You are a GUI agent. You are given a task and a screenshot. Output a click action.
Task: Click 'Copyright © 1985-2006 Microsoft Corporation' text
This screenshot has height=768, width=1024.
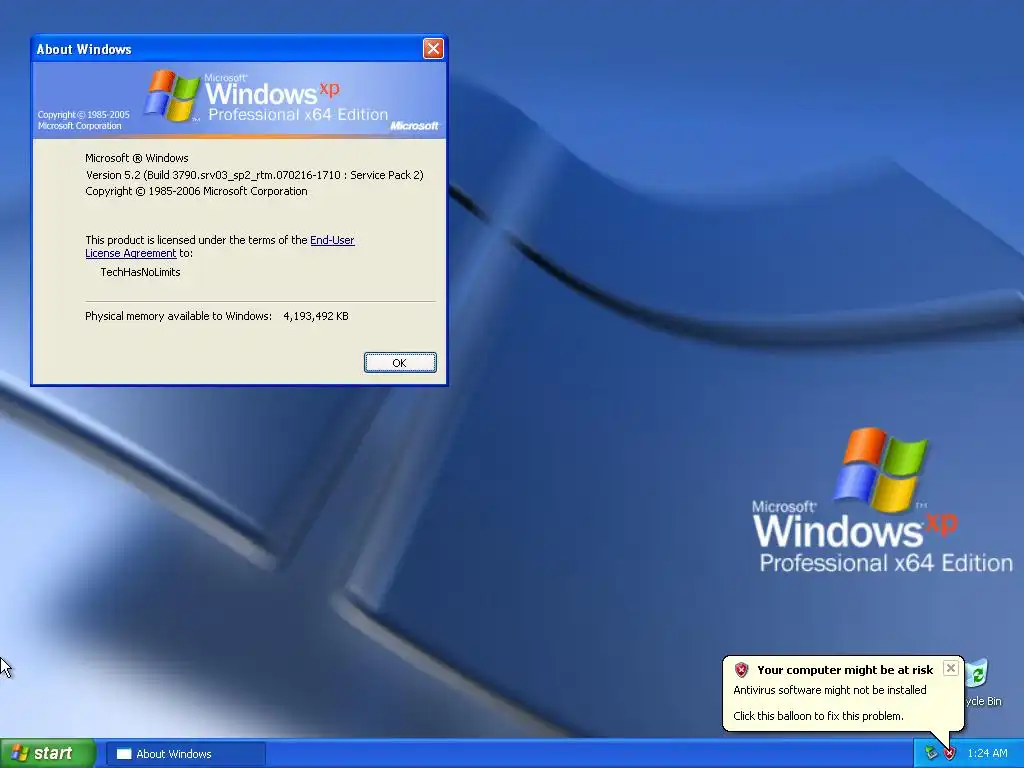(x=196, y=191)
